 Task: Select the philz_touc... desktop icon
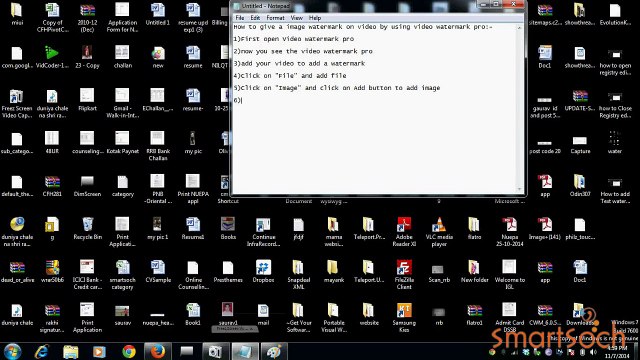point(580,229)
